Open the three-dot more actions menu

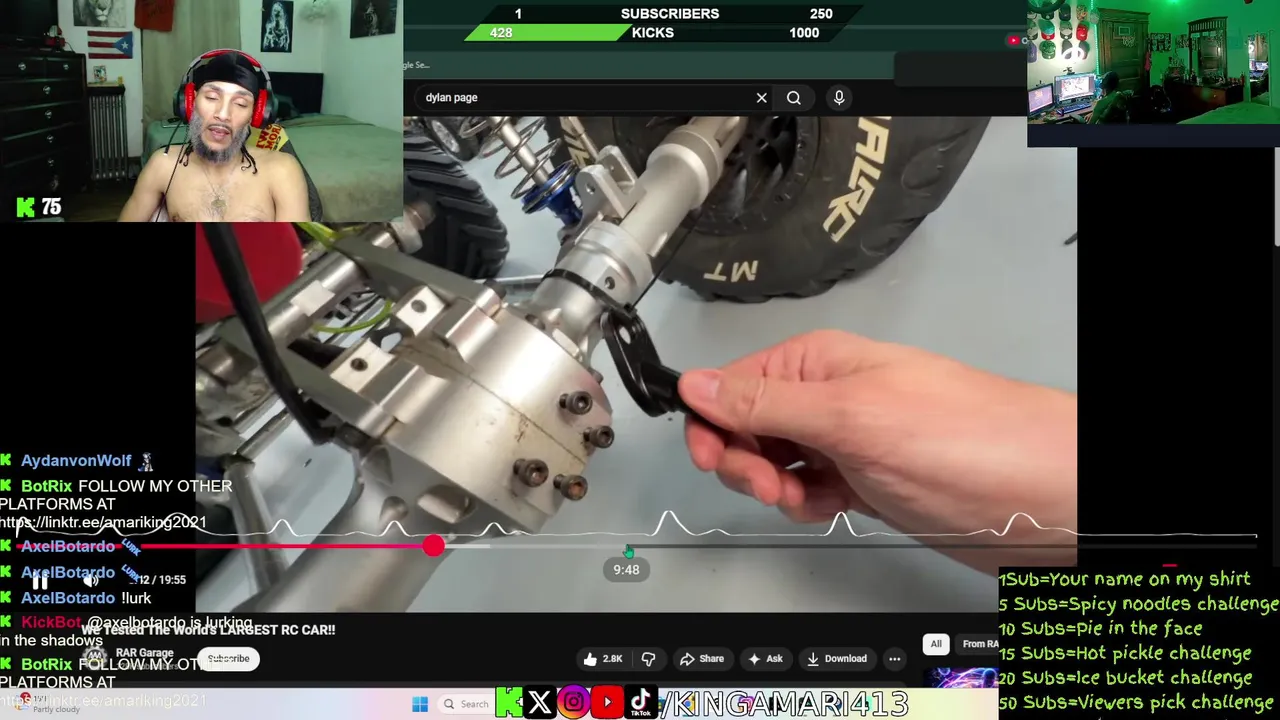(x=894, y=659)
